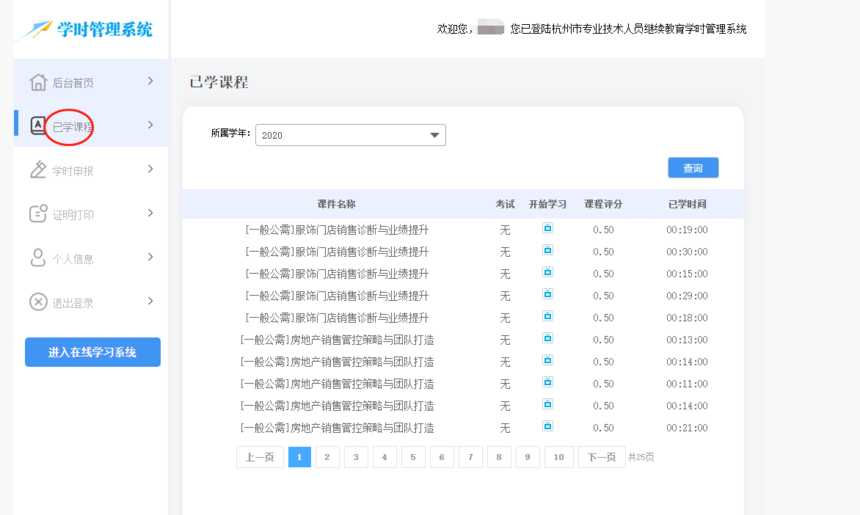Open the 后台首页 menu item
Viewport: 860px width, 515px height.
pyautogui.click(x=91, y=81)
